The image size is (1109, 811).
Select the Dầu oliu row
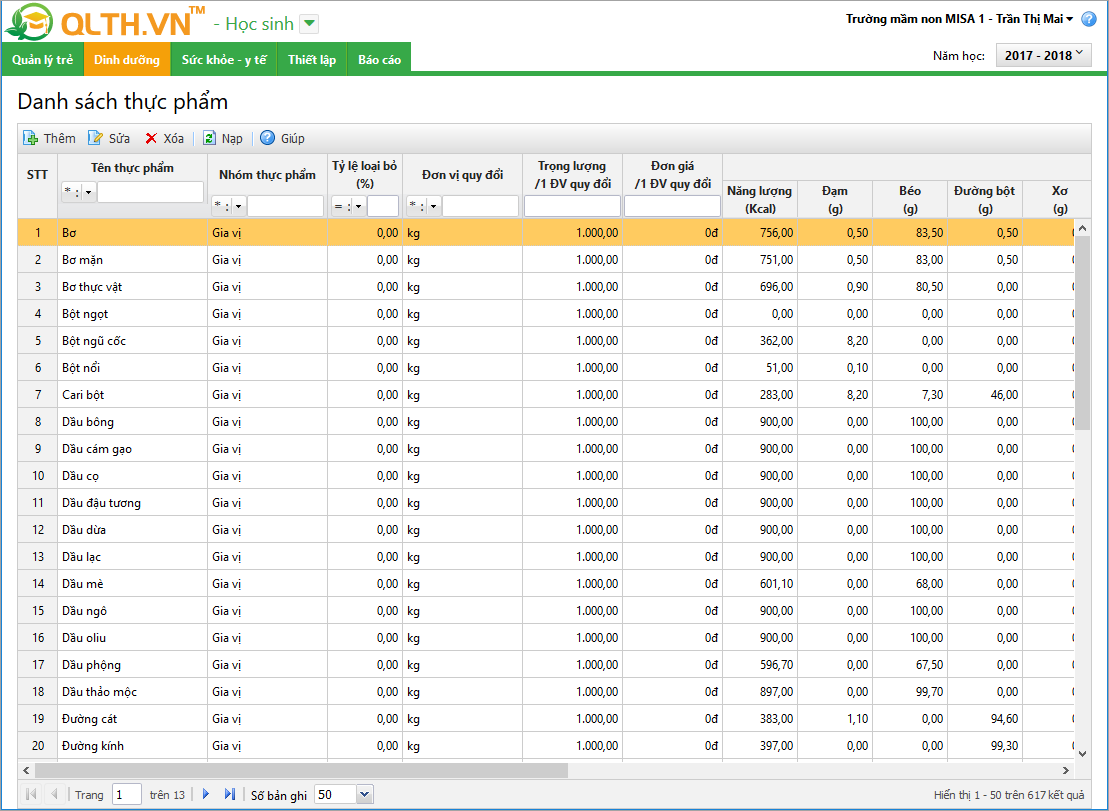pos(85,637)
